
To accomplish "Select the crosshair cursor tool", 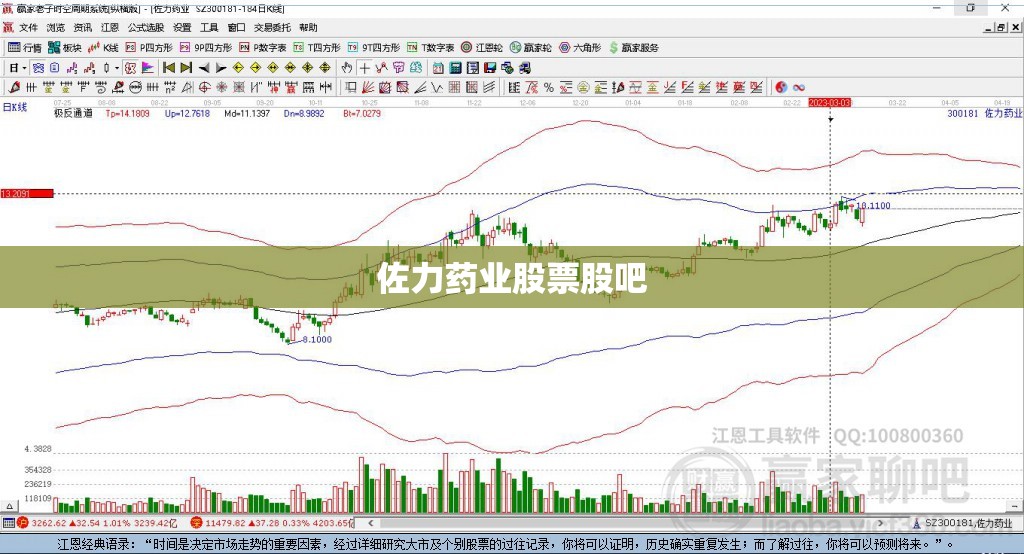I will coord(364,68).
